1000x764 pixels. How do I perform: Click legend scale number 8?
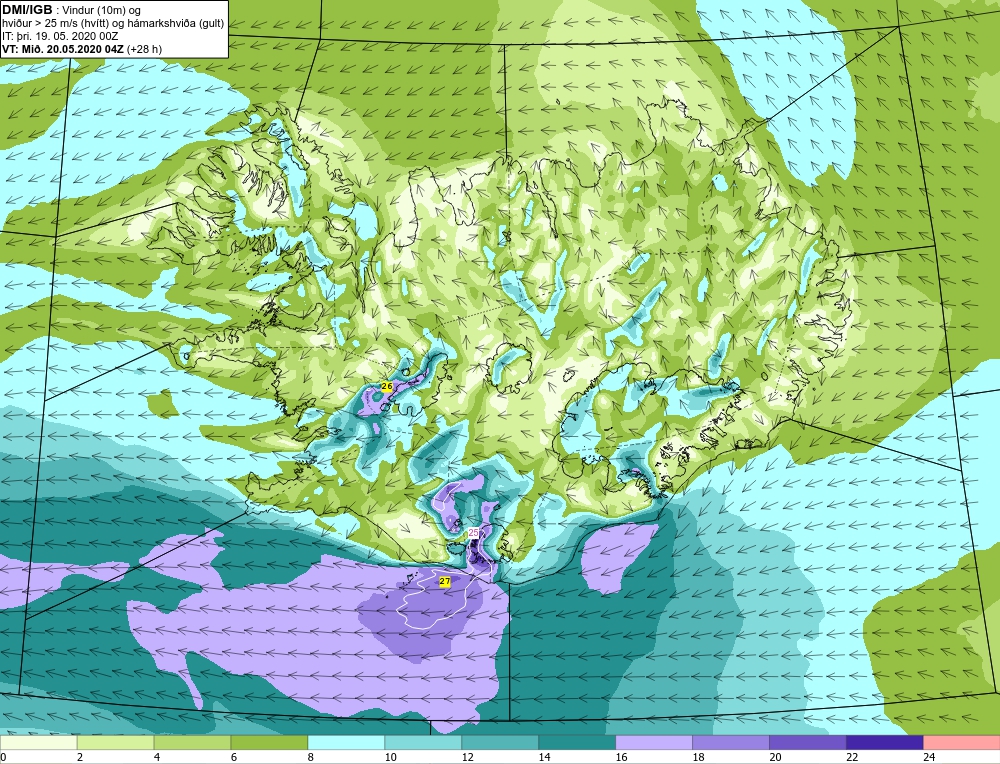point(311,757)
